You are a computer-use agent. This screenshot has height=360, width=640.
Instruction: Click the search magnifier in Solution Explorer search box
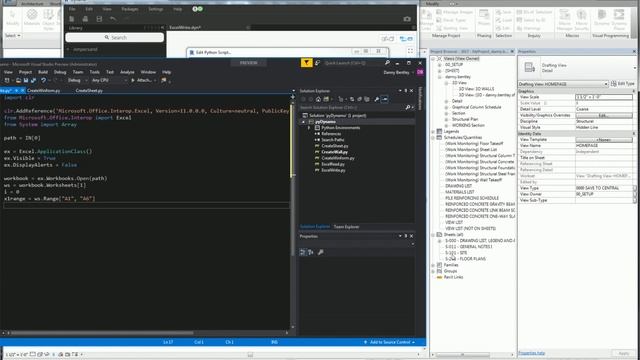(407, 107)
